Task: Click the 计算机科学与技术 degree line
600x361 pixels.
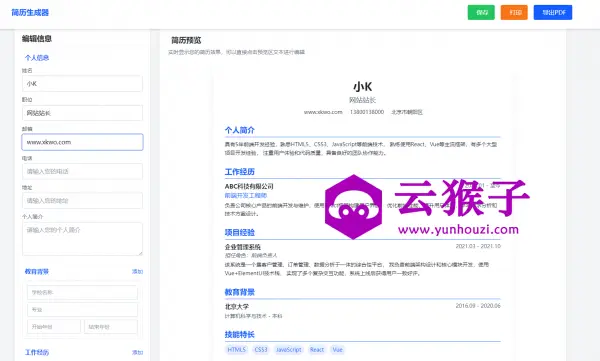Action: [253, 316]
